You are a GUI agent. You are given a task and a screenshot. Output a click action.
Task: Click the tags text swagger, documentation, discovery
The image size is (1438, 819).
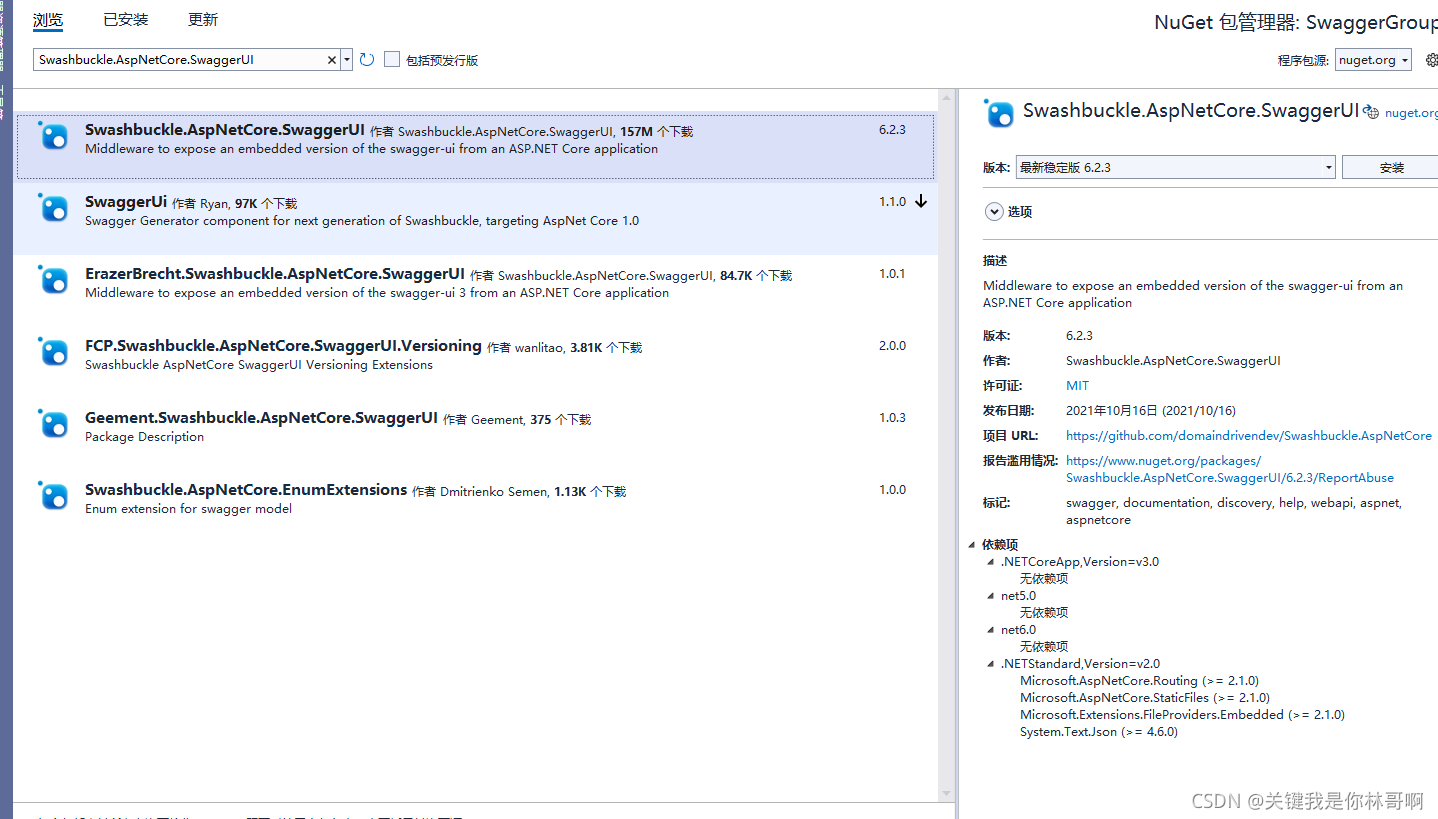[1234, 511]
